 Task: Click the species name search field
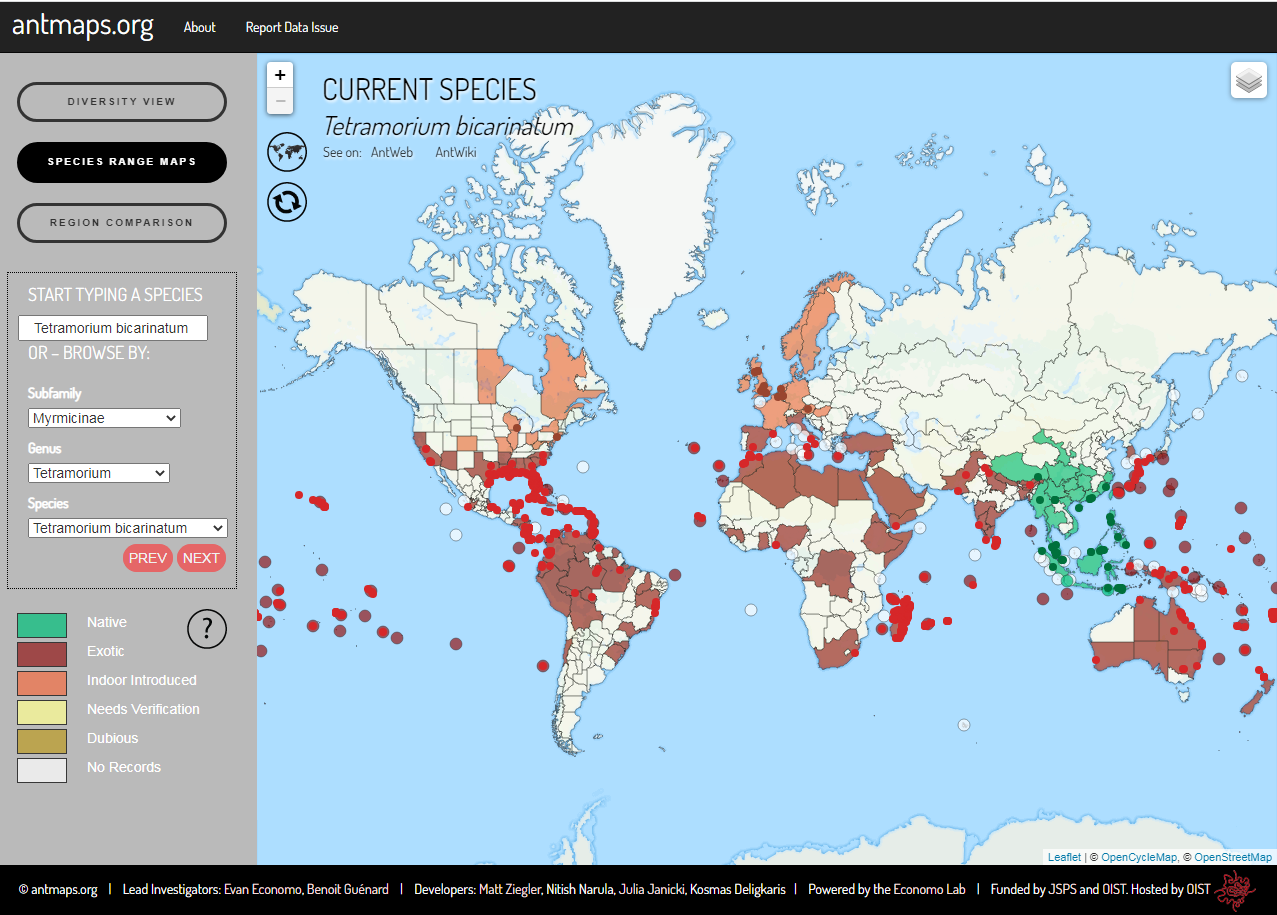tap(113, 328)
